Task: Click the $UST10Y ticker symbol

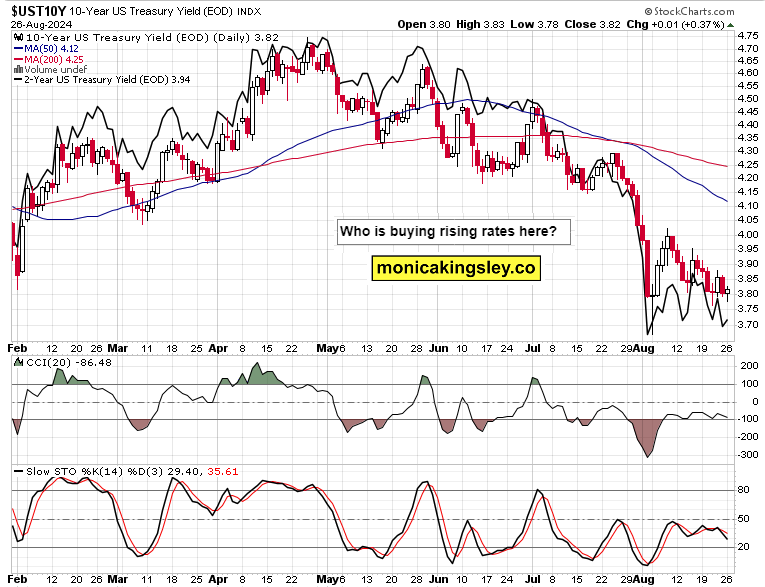Action: [x=38, y=9]
